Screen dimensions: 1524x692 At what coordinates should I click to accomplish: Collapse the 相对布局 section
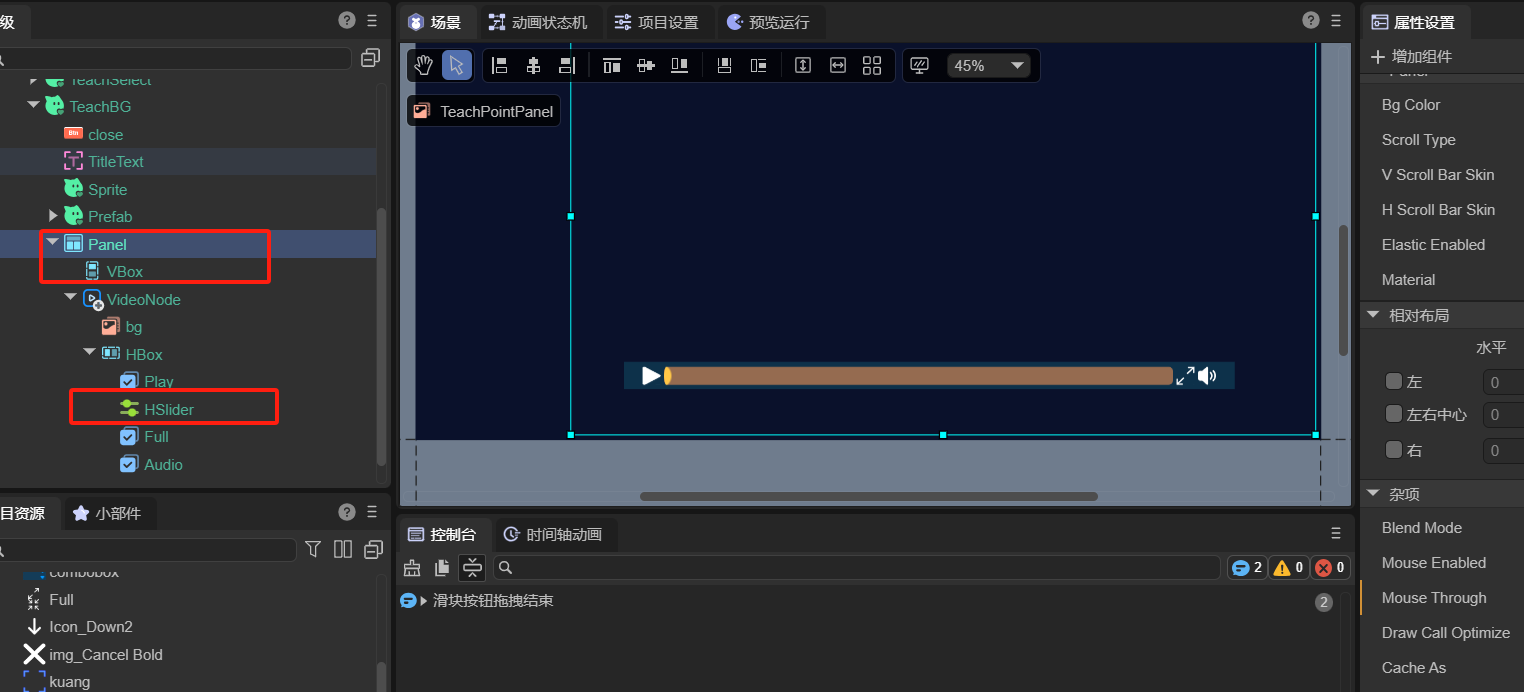[x=1374, y=314]
